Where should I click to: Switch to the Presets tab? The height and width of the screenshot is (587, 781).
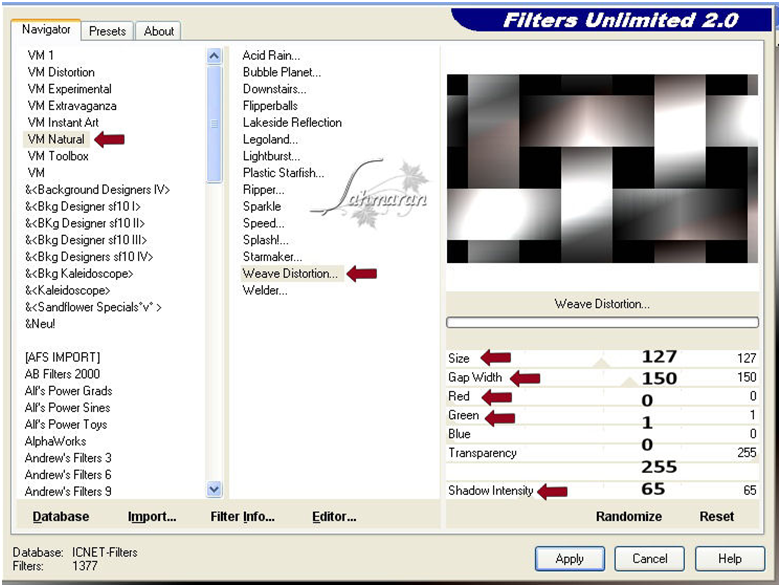tap(107, 31)
